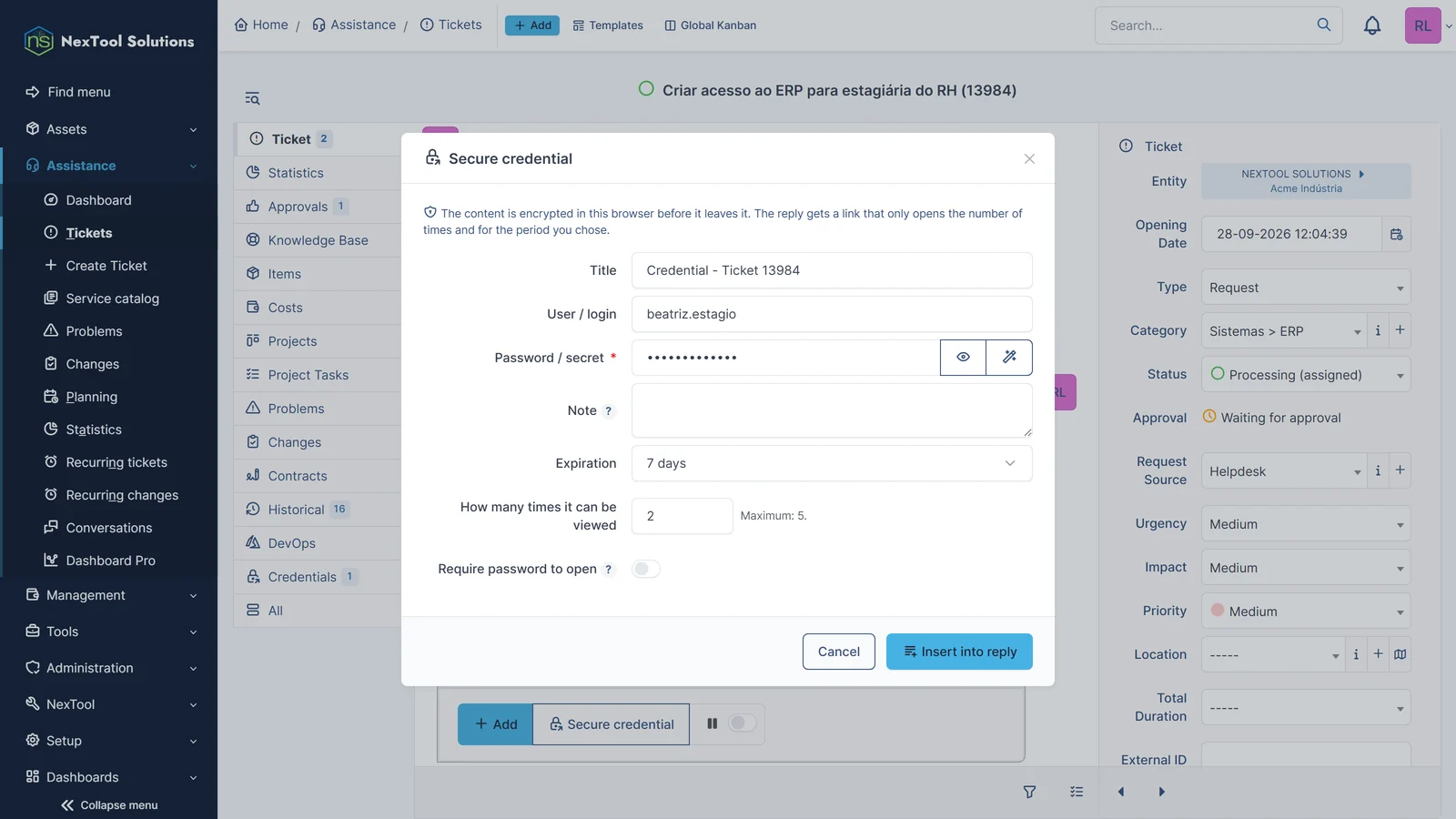Click the map icon beside Location
This screenshot has height=819, width=1456.
coord(1400,654)
